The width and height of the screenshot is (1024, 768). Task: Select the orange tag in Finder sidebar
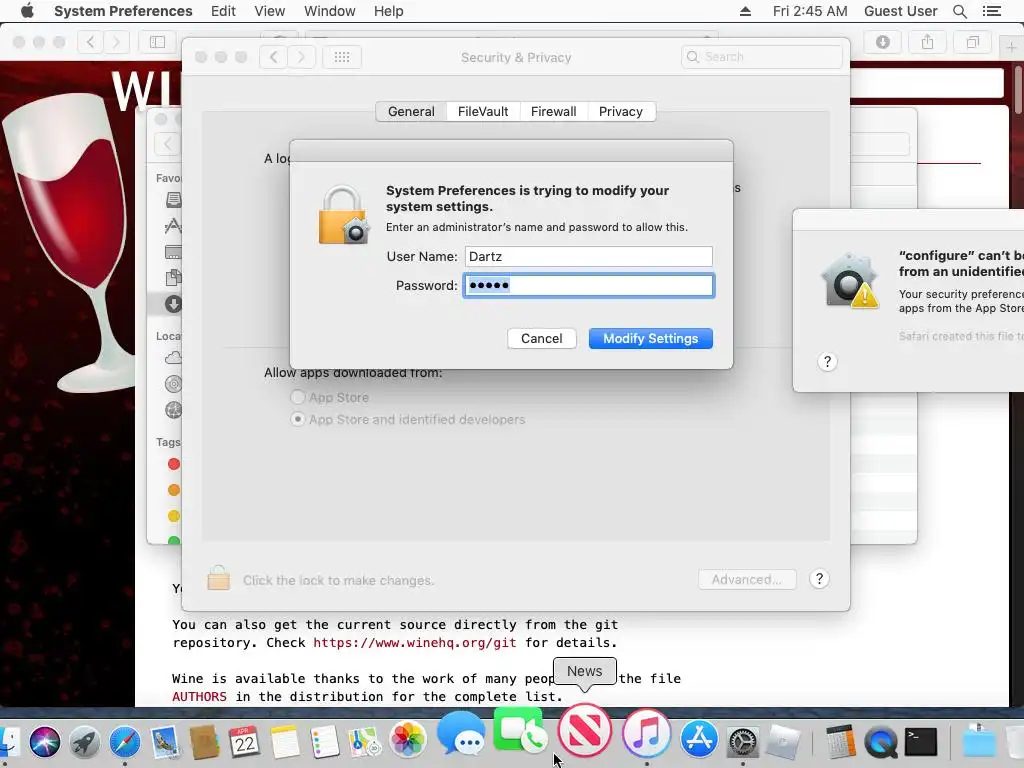click(173, 490)
